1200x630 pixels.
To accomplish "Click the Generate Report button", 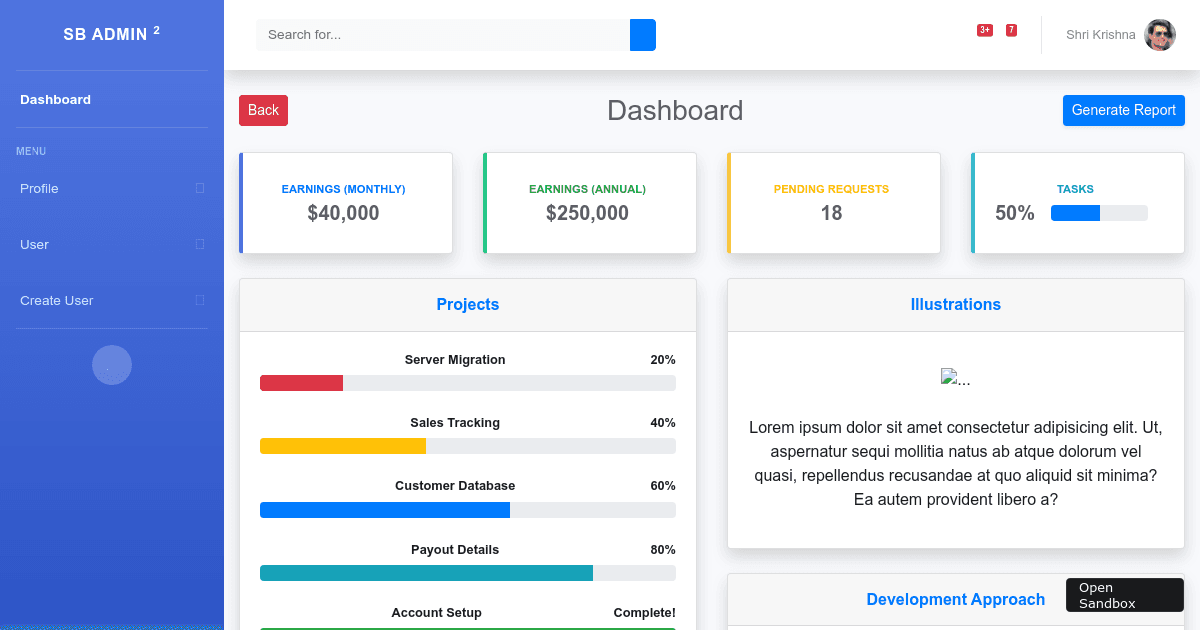I will point(1123,110).
